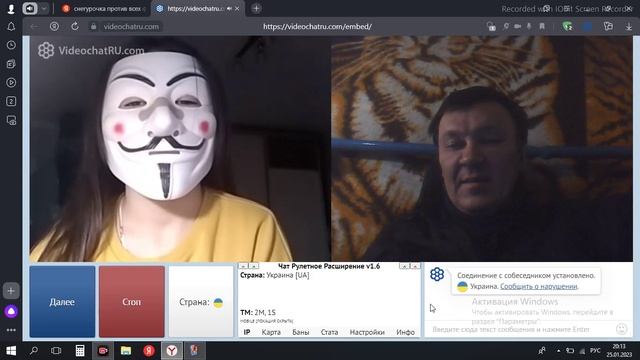640x360 pixels.
Task: Click the 'Страна: Украина [UA]' text
Action: pos(275,275)
